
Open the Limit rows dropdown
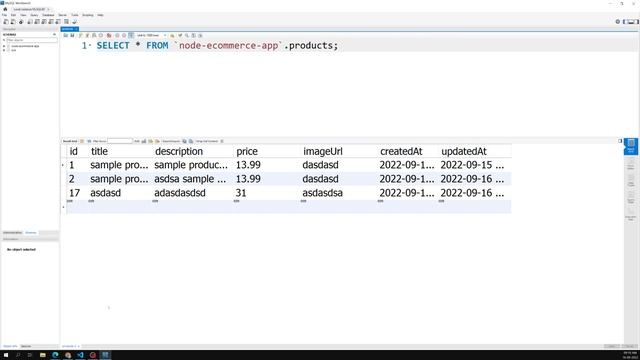tap(151, 36)
